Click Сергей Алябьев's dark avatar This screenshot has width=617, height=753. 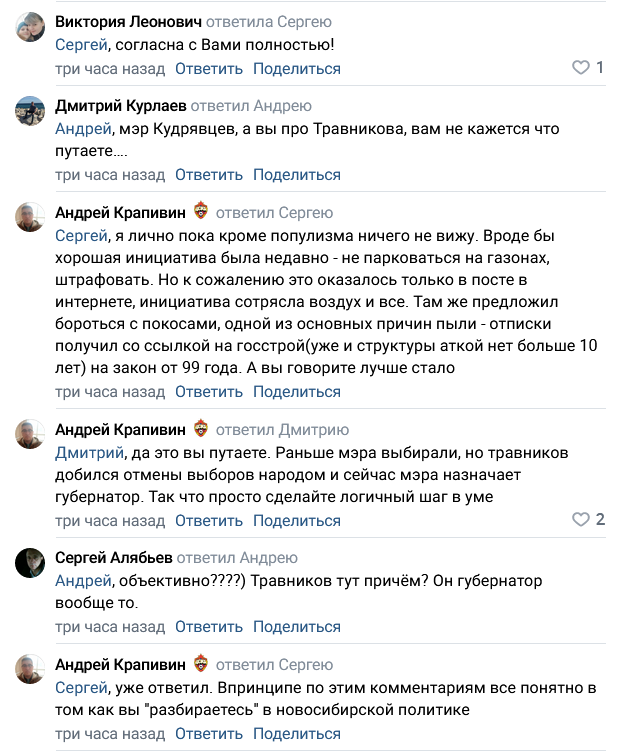[x=30, y=564]
